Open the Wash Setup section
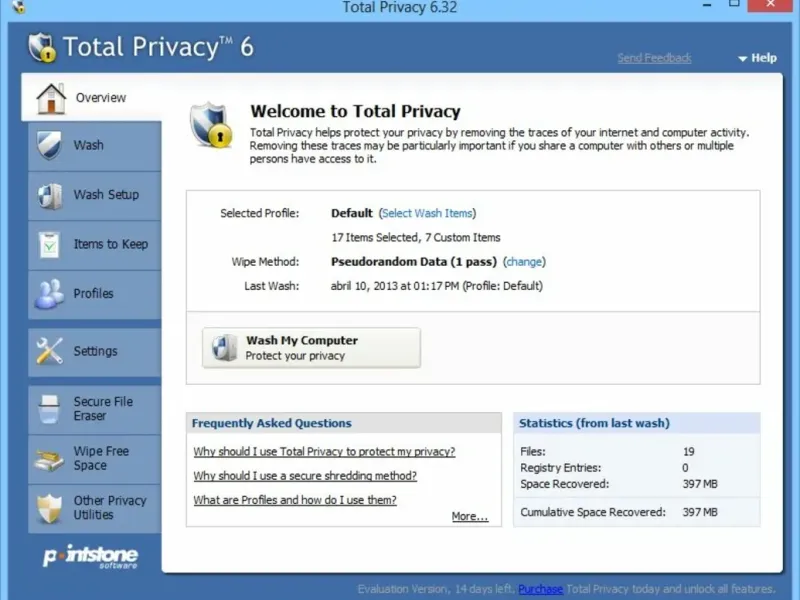This screenshot has width=800, height=600. (95, 195)
